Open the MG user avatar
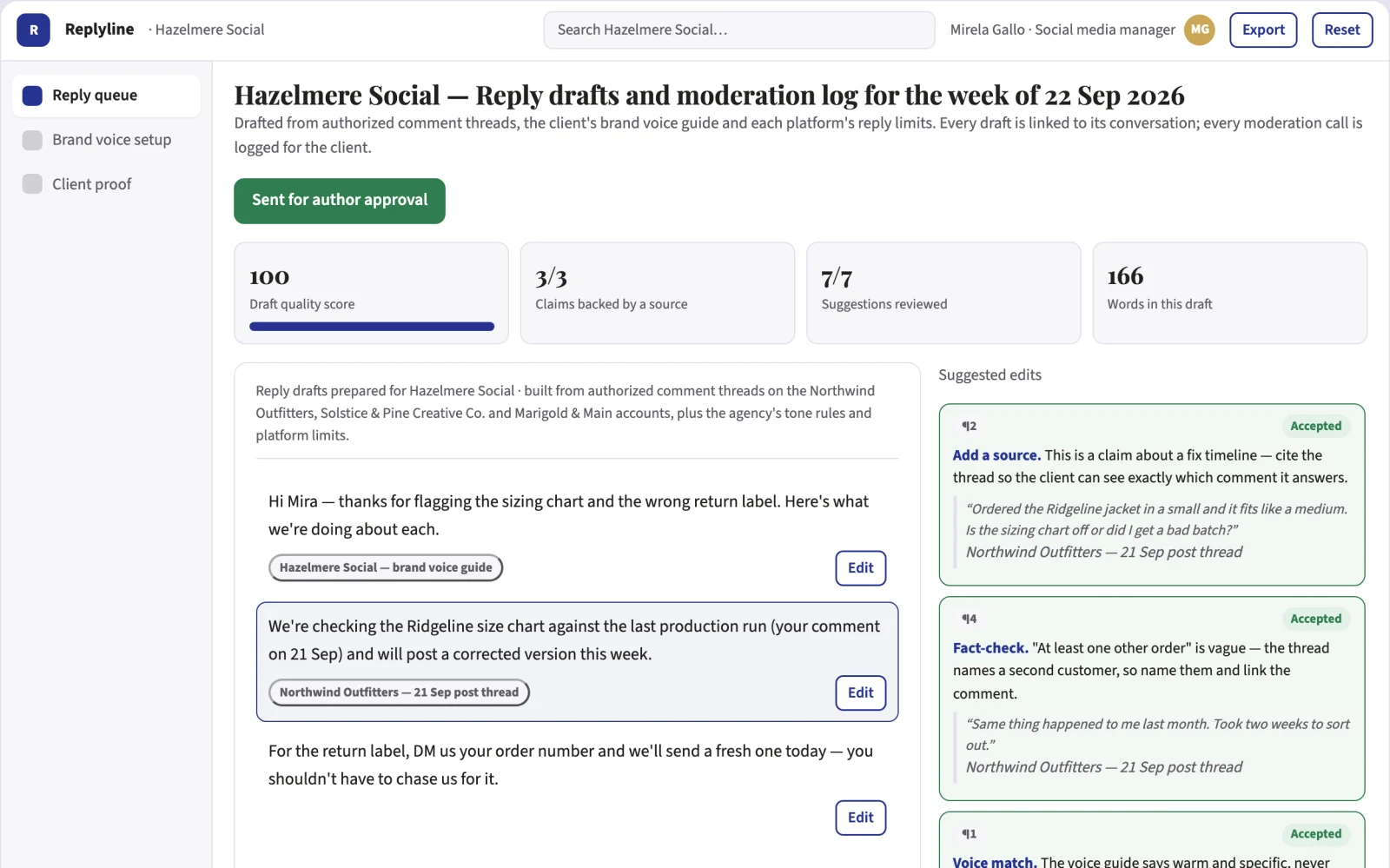 (1200, 30)
